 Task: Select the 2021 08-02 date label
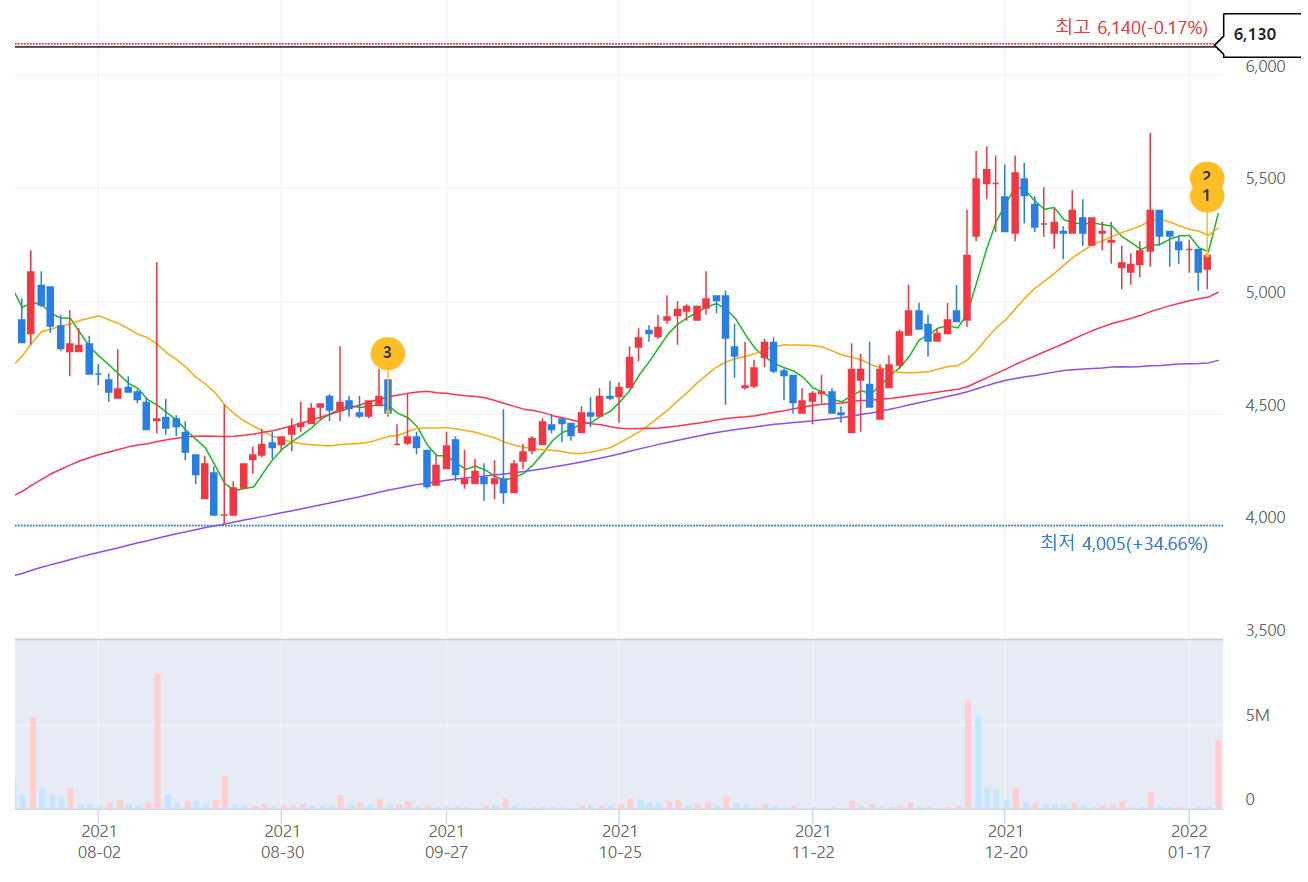(x=99, y=841)
